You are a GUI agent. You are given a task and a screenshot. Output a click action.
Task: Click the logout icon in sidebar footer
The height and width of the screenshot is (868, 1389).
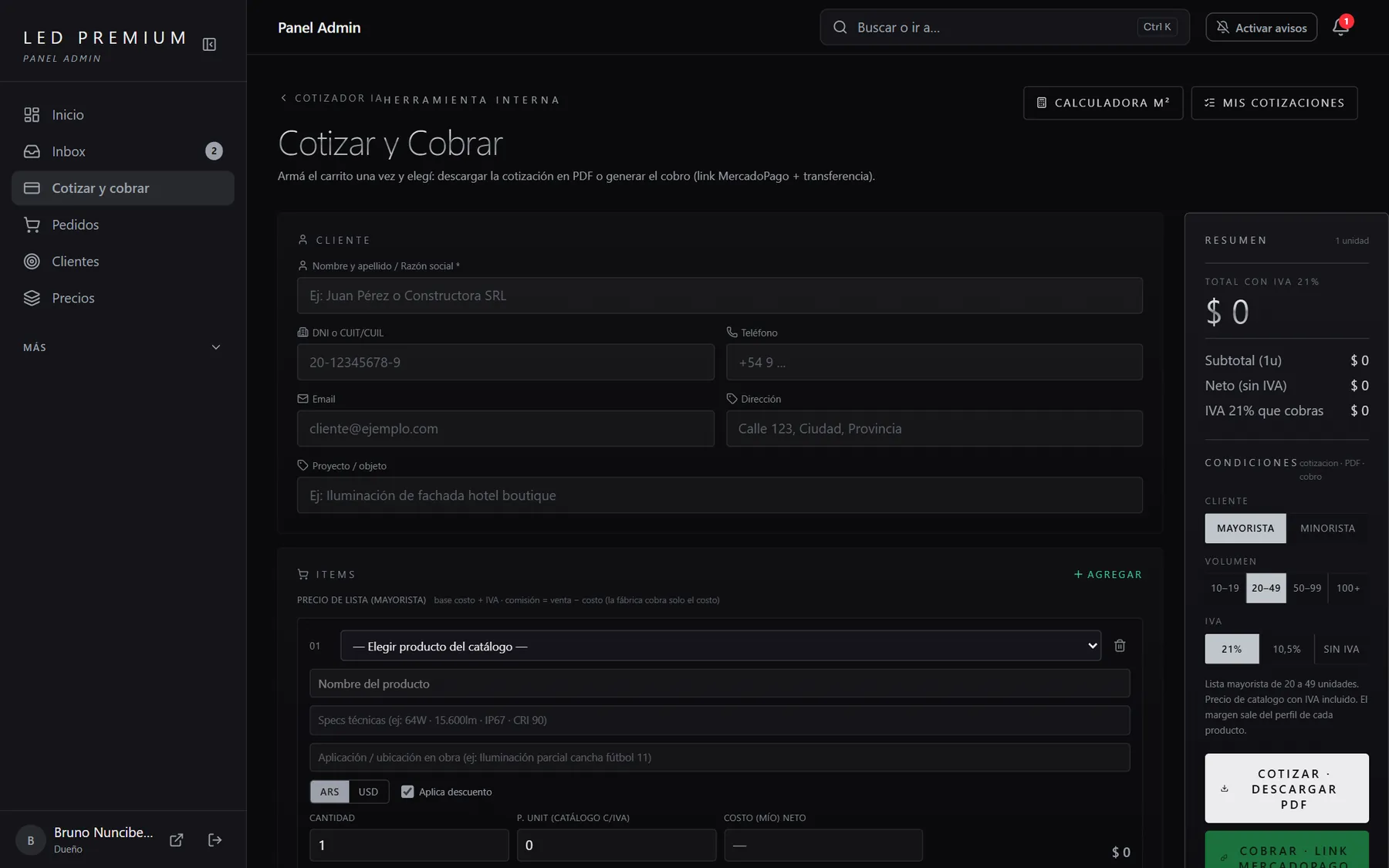pyautogui.click(x=215, y=840)
